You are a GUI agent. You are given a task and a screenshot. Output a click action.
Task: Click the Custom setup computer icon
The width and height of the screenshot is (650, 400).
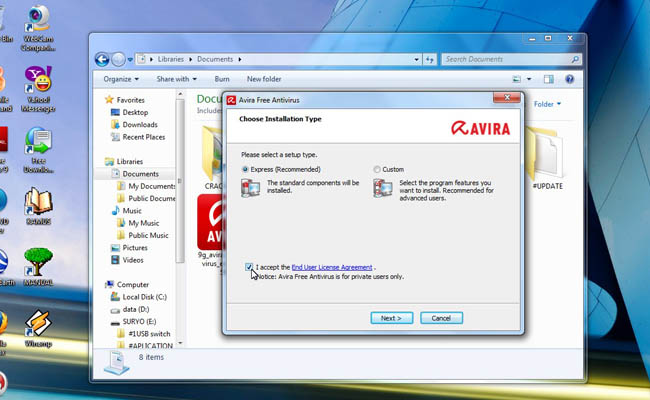[383, 188]
